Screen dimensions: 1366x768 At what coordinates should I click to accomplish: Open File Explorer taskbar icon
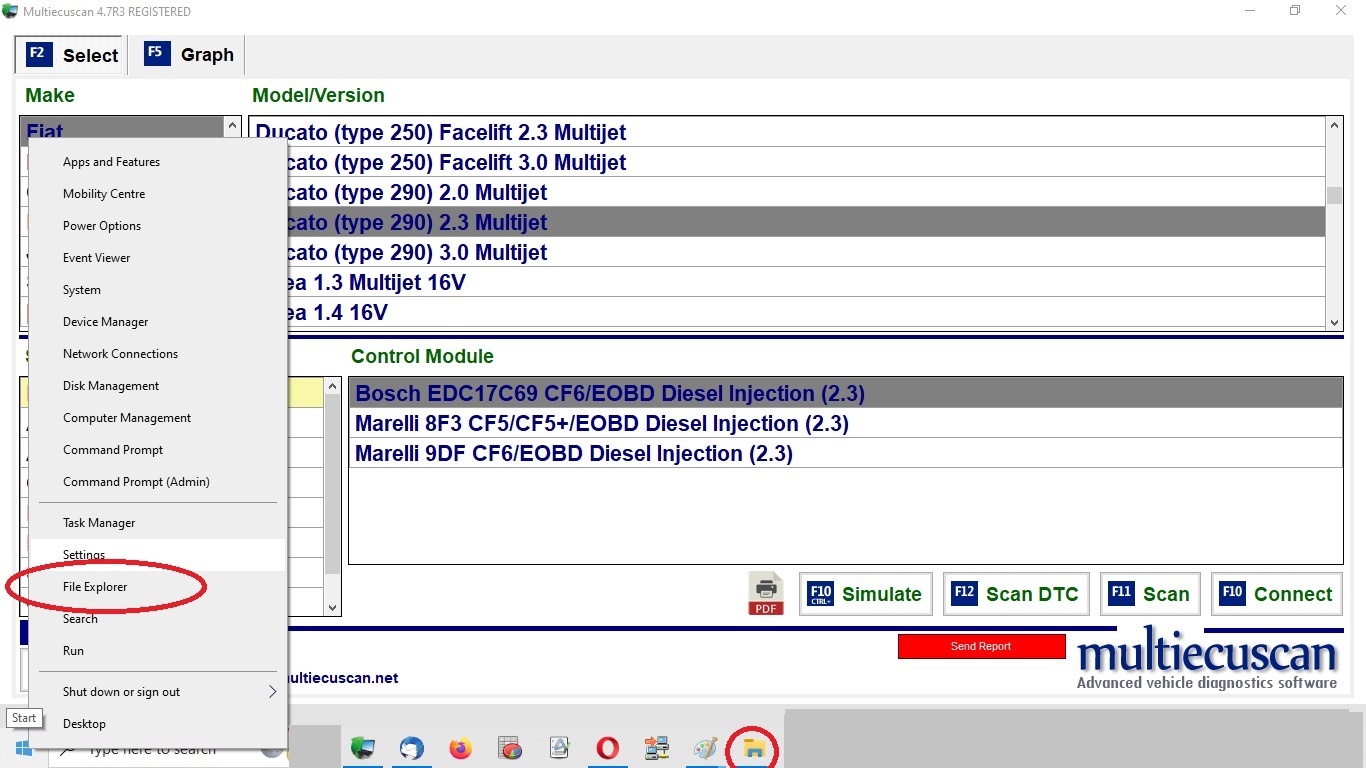click(753, 749)
